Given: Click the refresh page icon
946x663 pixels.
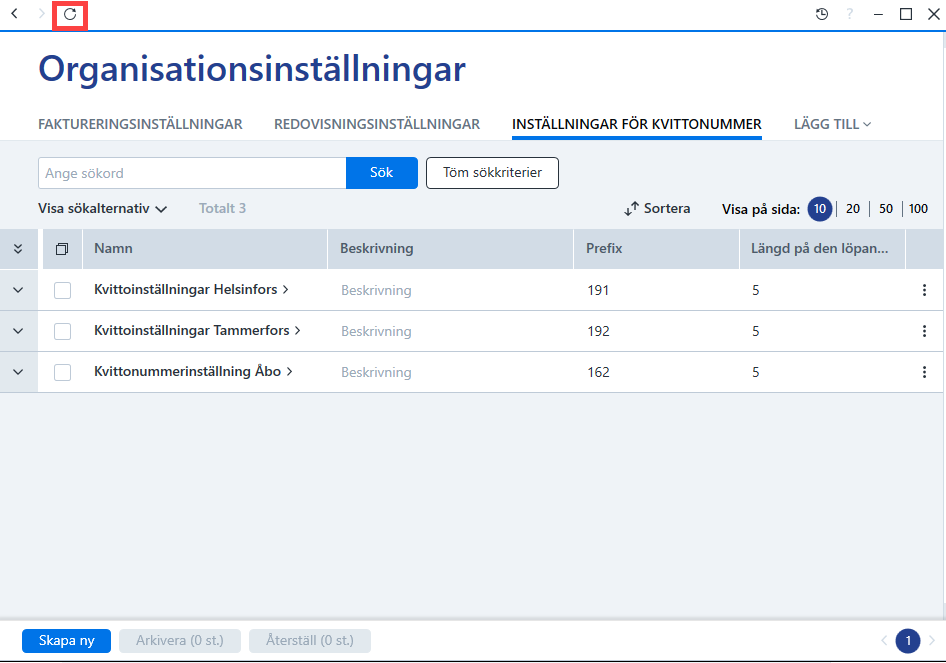Looking at the screenshot, I should click(x=70, y=14).
